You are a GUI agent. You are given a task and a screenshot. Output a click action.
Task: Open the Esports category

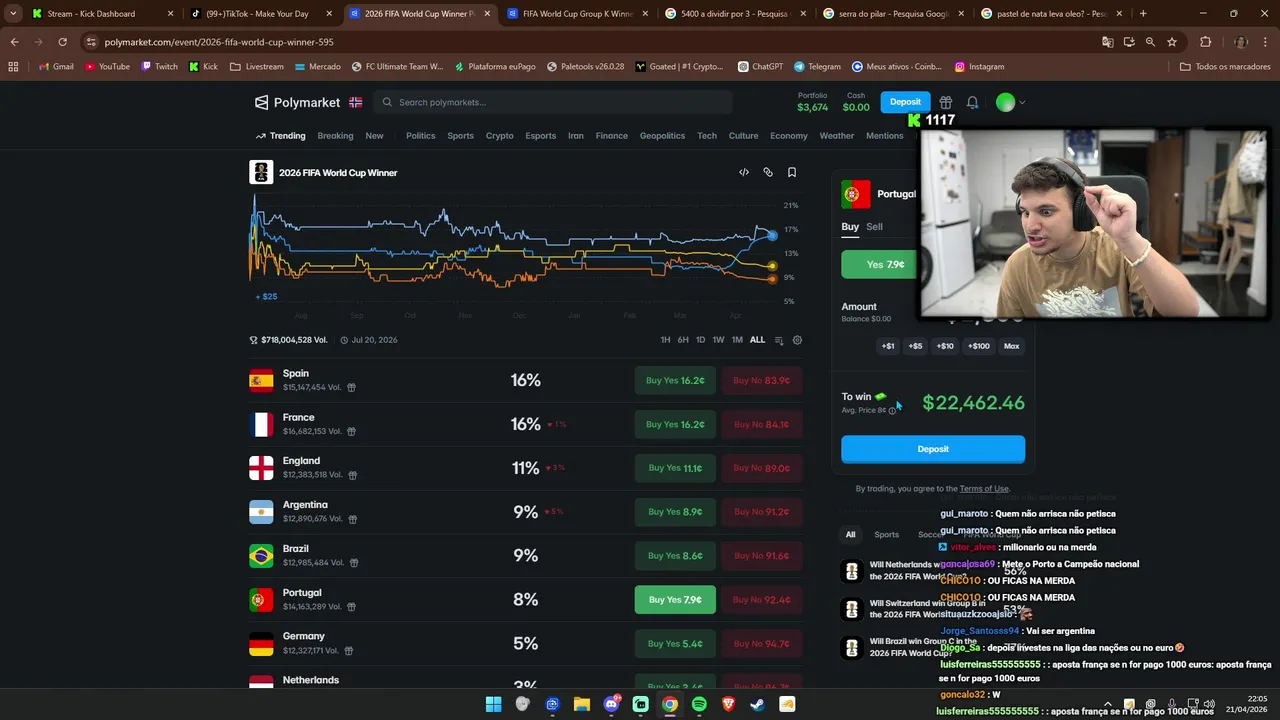pyautogui.click(x=541, y=136)
